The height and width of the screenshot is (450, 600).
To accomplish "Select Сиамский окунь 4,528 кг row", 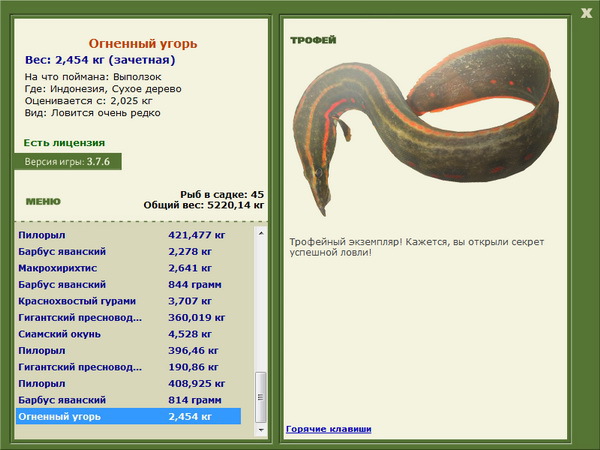I will pyautogui.click(x=129, y=334).
